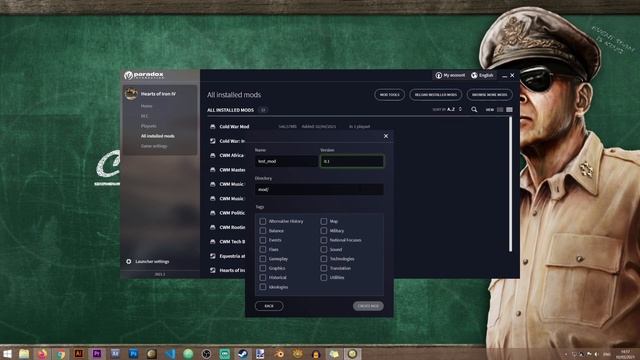Image resolution: width=640 pixels, height=360 pixels.
Task: Open Blender from the taskbar
Action: [279, 354]
